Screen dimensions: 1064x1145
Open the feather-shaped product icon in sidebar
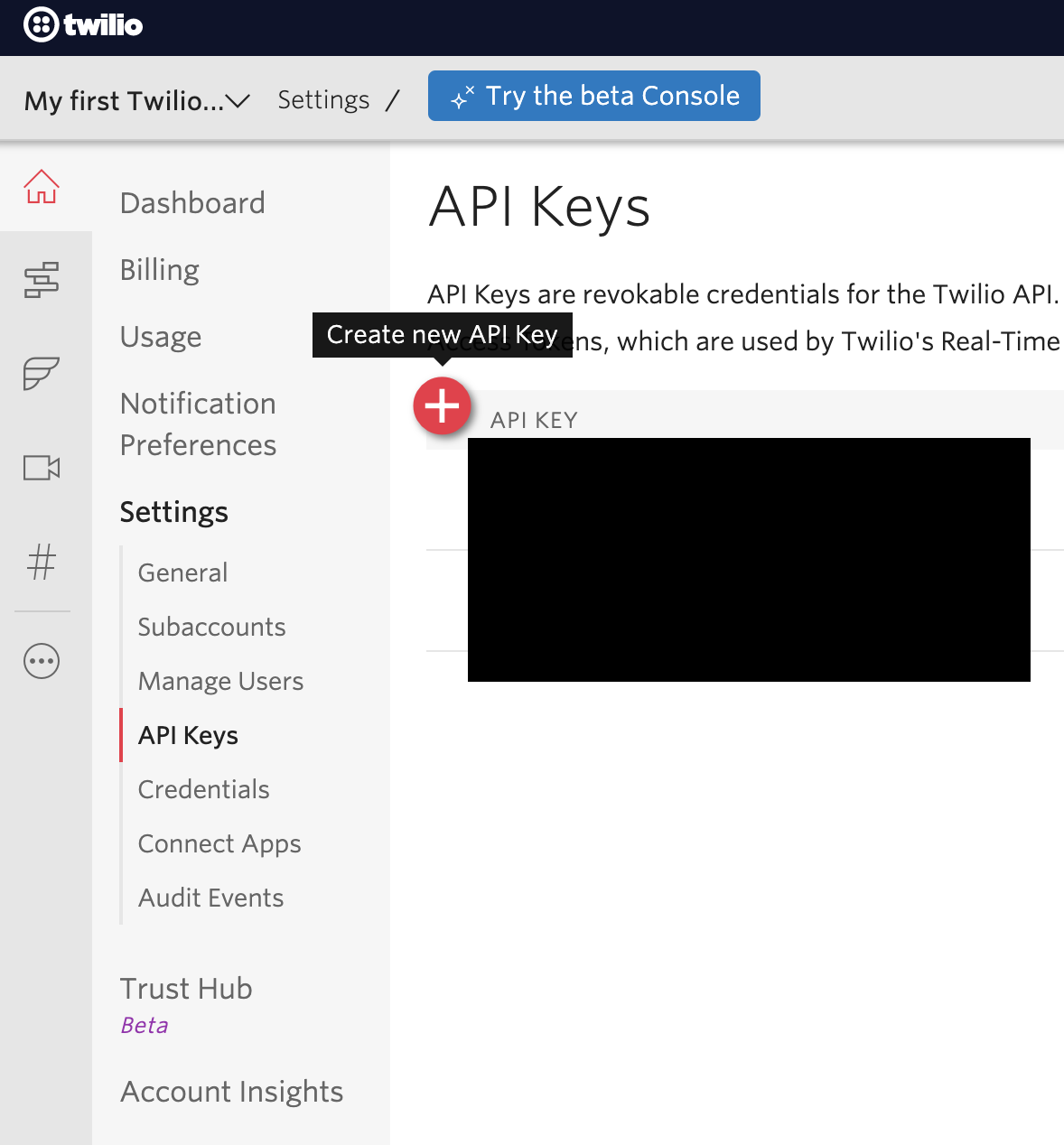[42, 373]
